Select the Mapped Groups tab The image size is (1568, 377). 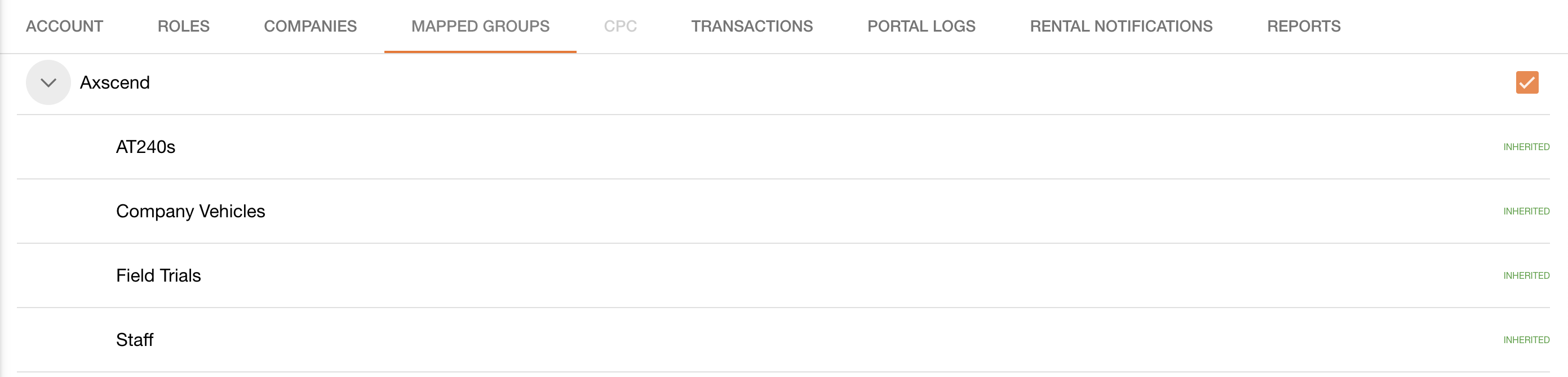tap(480, 26)
